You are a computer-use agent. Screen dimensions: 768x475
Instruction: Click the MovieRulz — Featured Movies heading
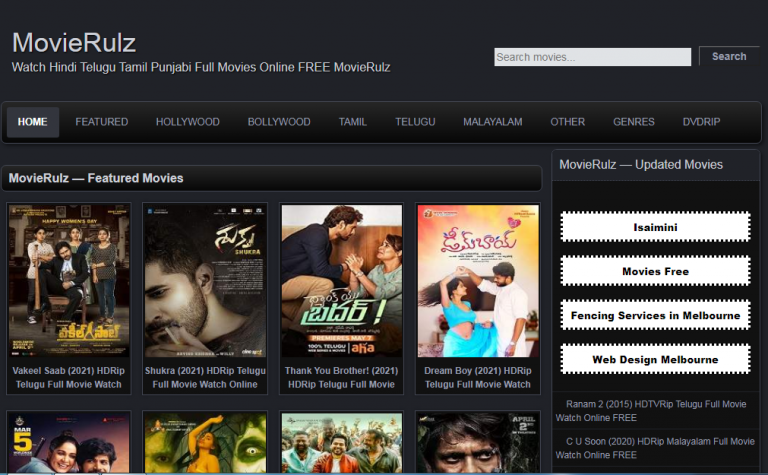tap(96, 178)
